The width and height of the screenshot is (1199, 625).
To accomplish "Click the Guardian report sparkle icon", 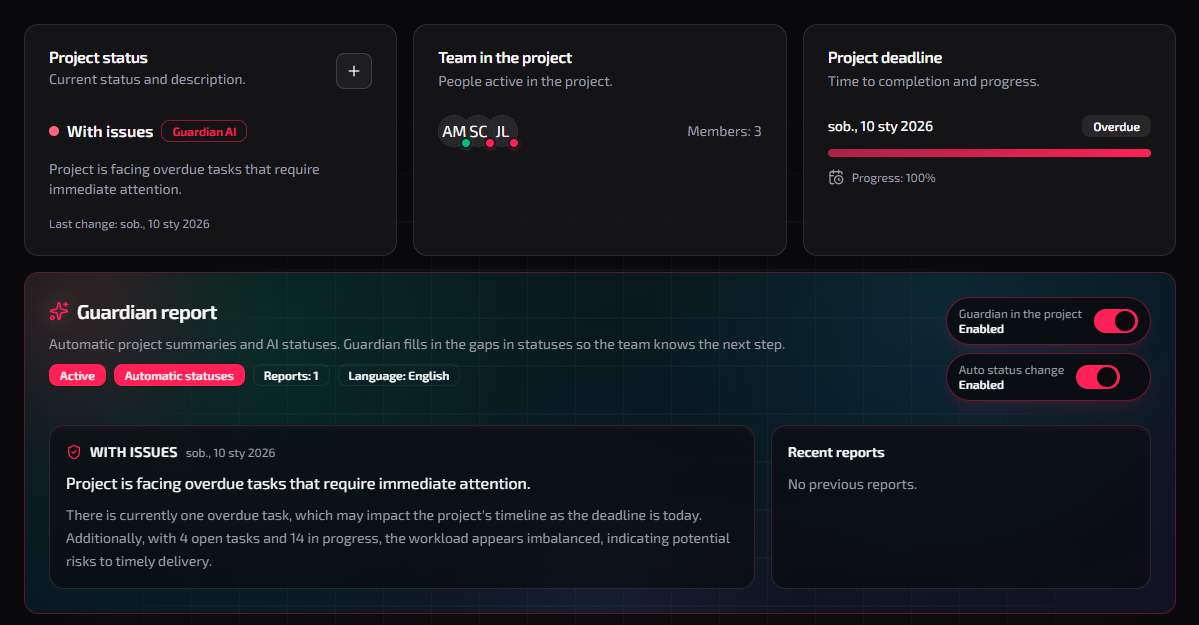I will (59, 311).
